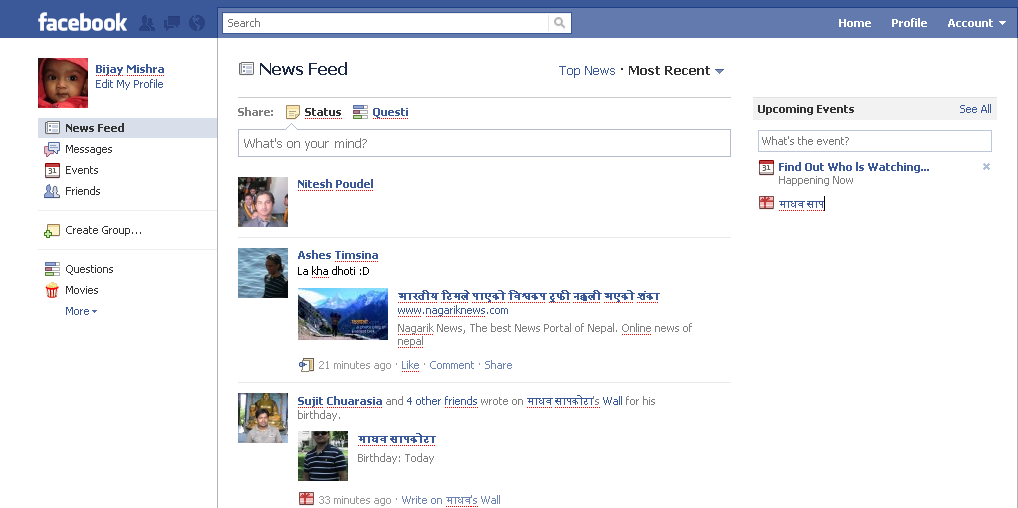Select the Status share tab
The width and height of the screenshot is (1018, 508).
tap(323, 112)
